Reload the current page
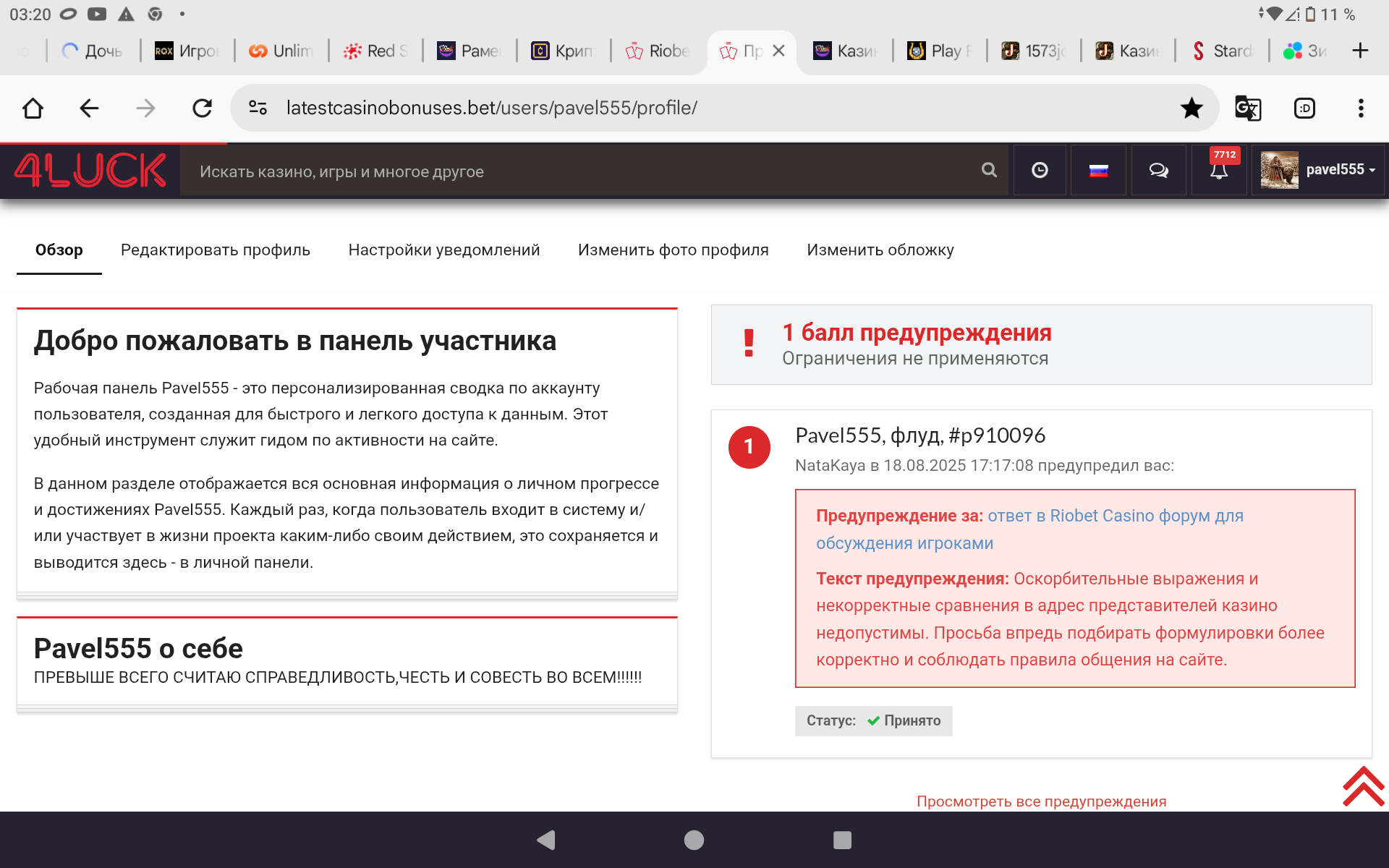Image resolution: width=1389 pixels, height=868 pixels. pos(202,109)
